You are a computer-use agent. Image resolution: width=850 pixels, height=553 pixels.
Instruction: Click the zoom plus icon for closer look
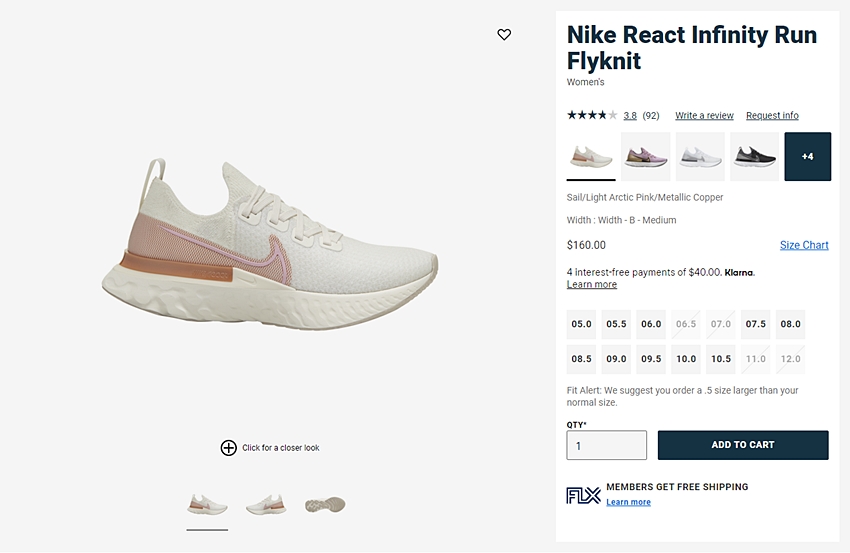tap(229, 448)
